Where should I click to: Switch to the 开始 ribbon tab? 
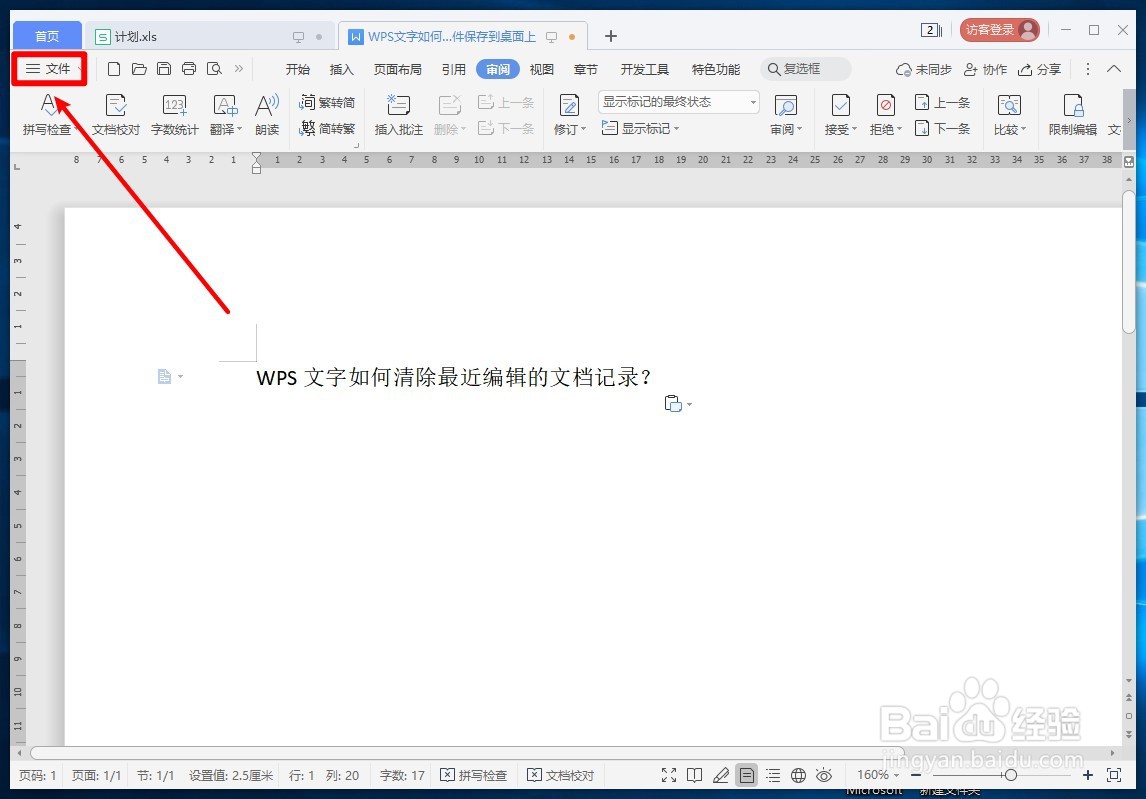[x=297, y=69]
